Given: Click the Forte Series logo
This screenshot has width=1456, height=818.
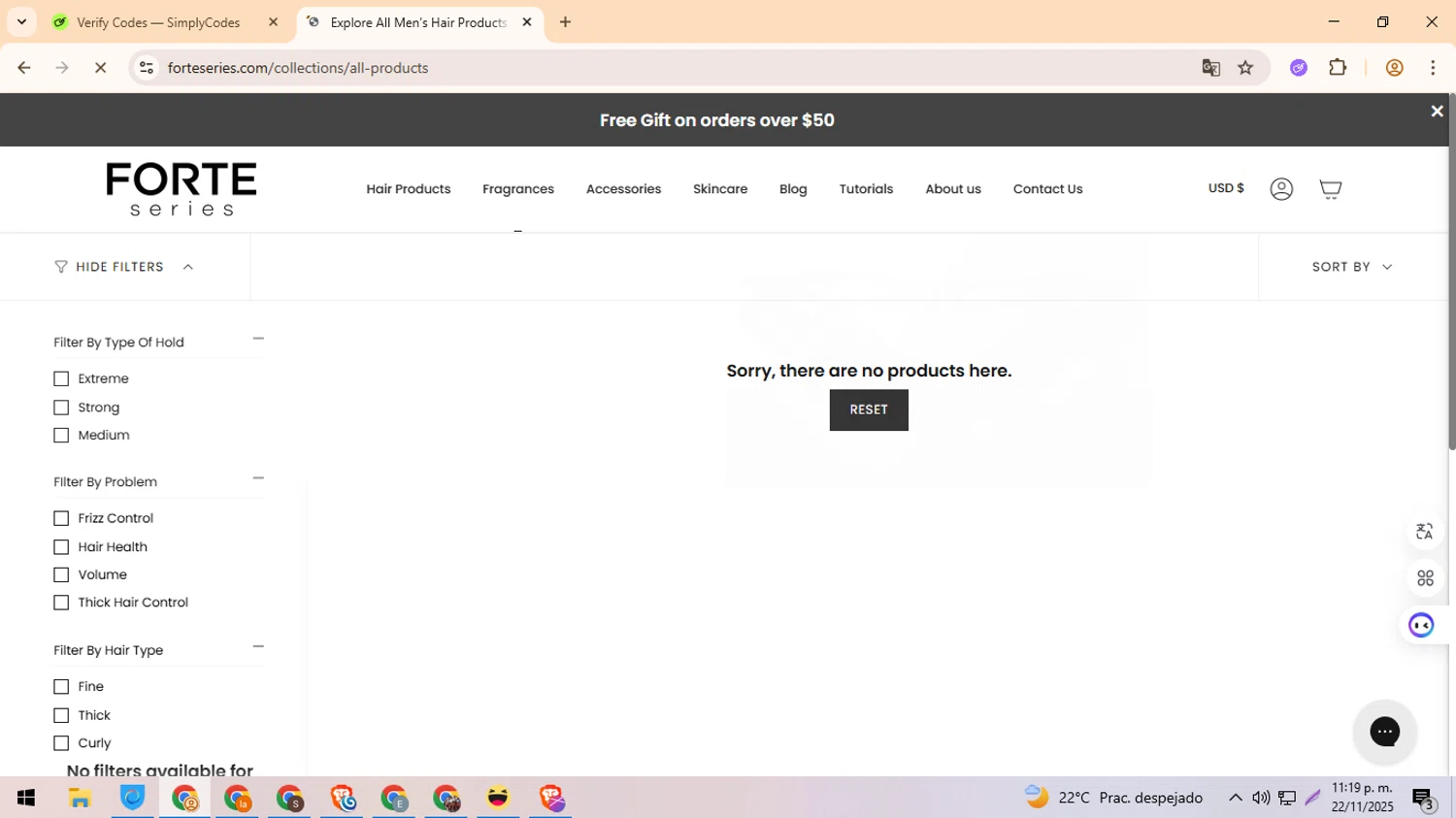Looking at the screenshot, I should coord(182,189).
